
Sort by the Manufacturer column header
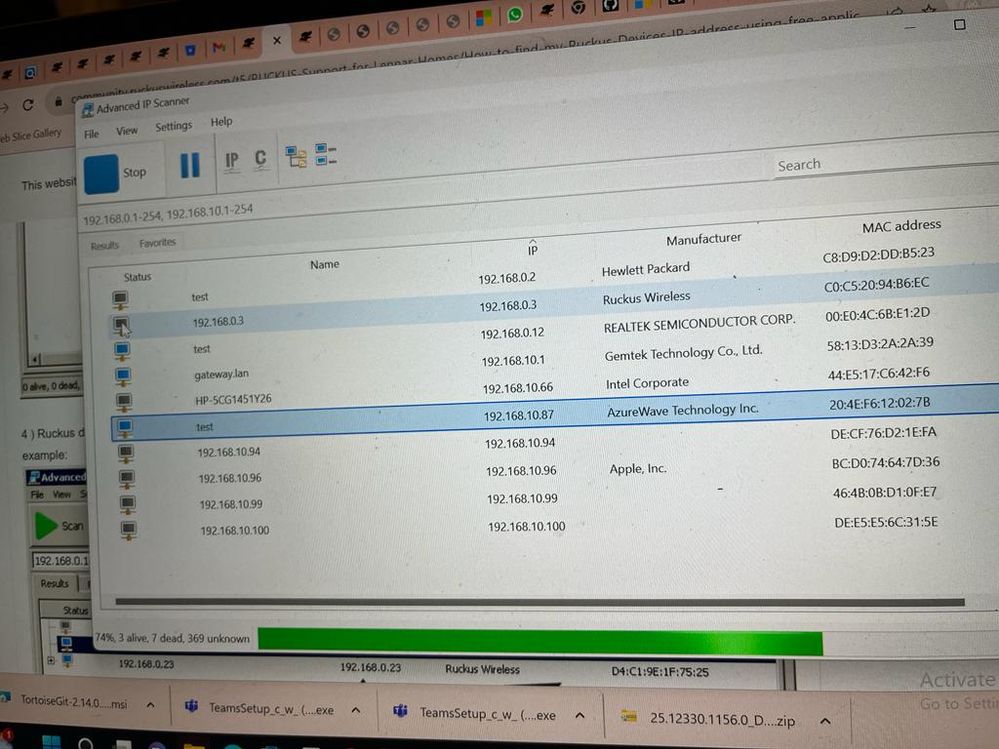point(704,239)
